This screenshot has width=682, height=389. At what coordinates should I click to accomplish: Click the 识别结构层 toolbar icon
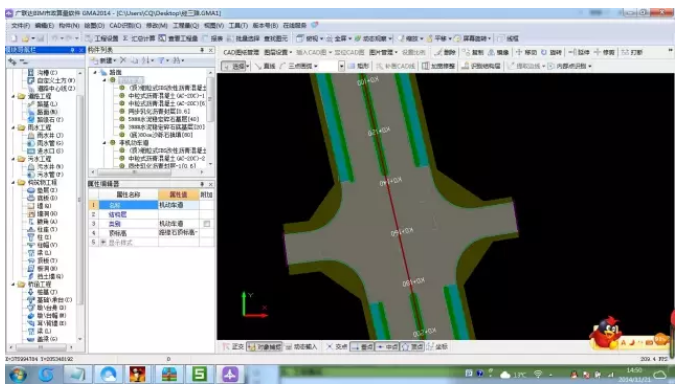465,66
